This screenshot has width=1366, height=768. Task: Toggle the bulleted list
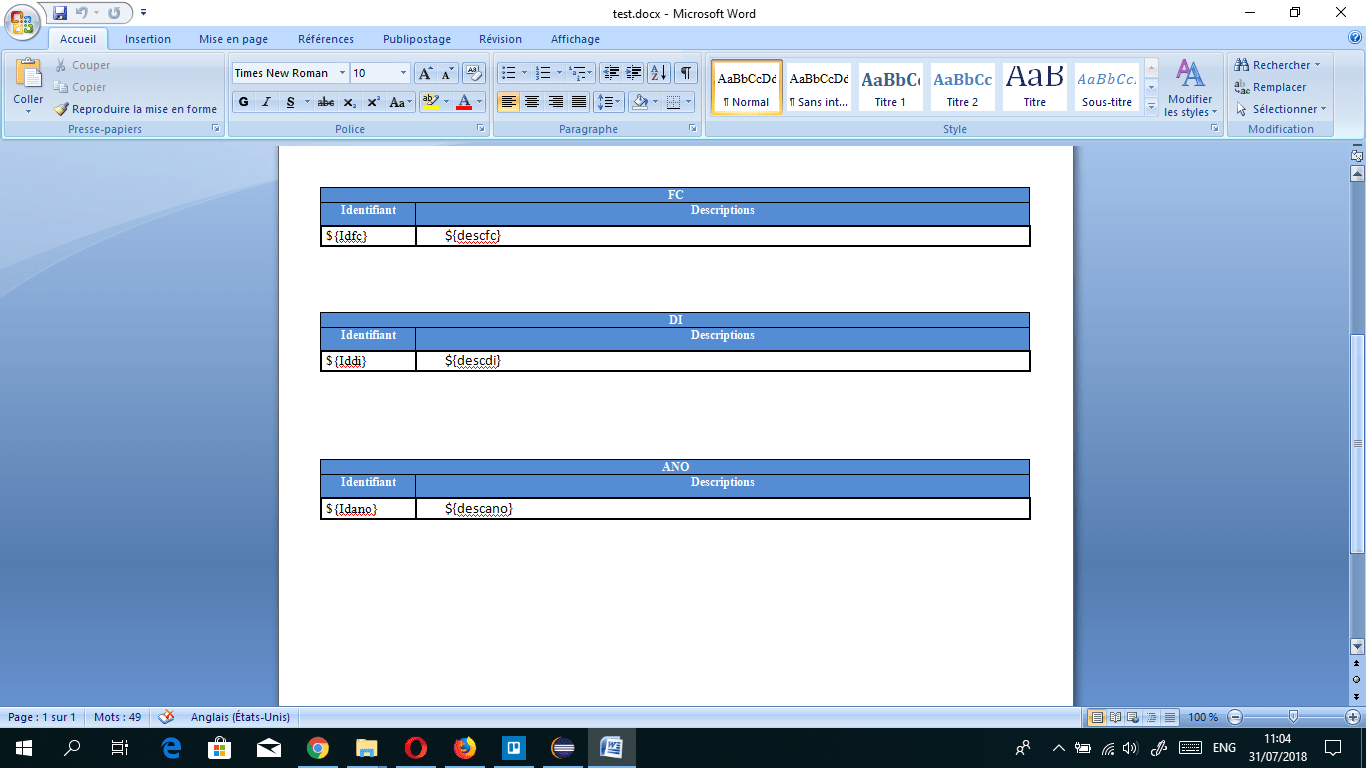pos(510,72)
